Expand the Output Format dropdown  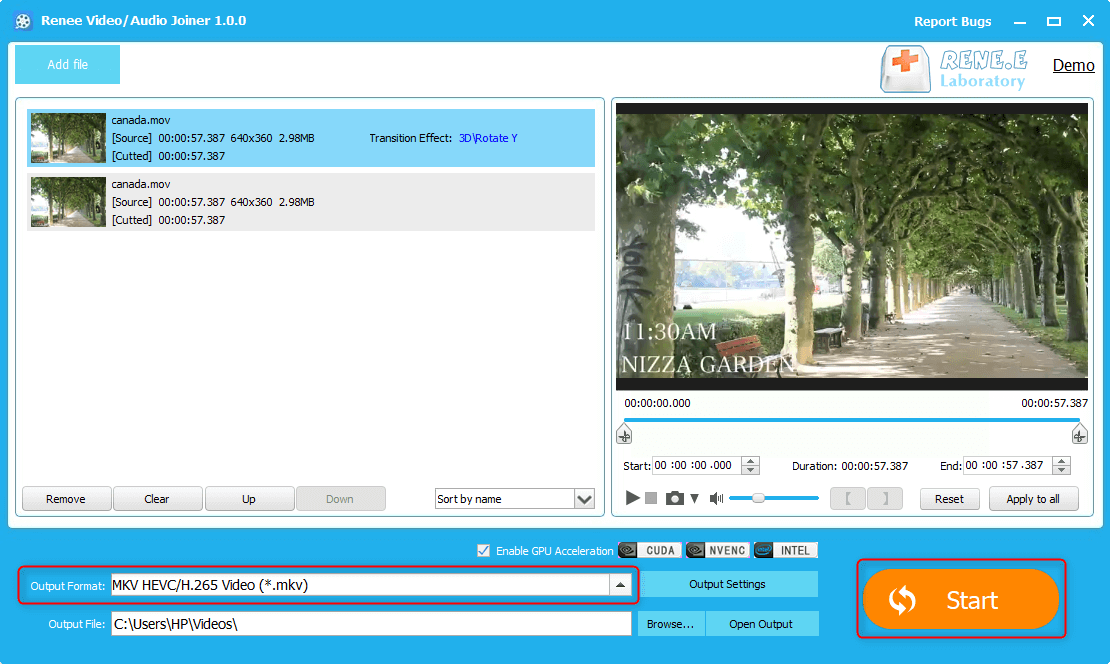620,585
